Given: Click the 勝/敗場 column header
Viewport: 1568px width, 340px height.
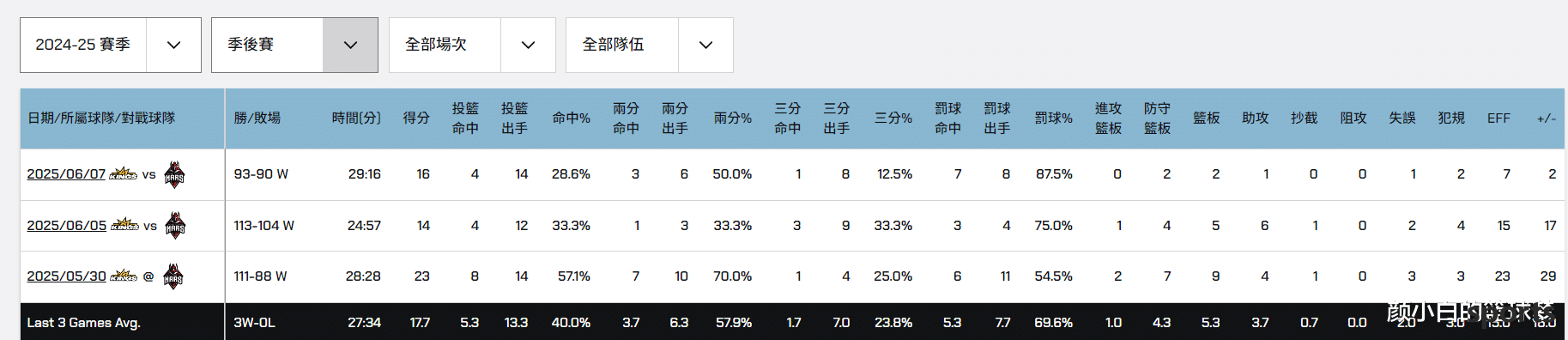Looking at the screenshot, I should click(x=257, y=118).
